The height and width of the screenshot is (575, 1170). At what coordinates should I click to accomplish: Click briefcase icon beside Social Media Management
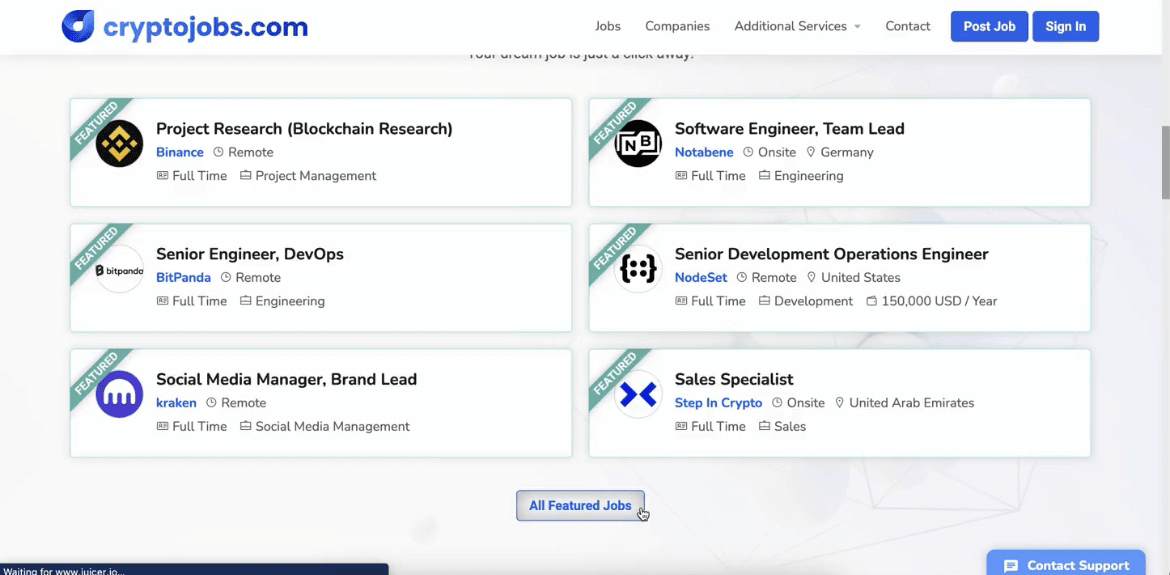245,427
